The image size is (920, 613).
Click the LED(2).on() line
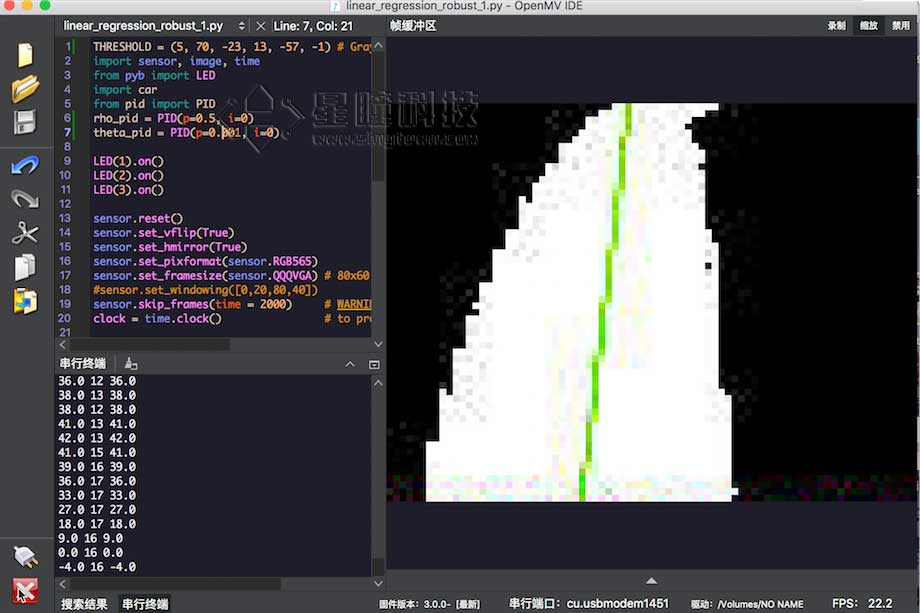[x=128, y=175]
